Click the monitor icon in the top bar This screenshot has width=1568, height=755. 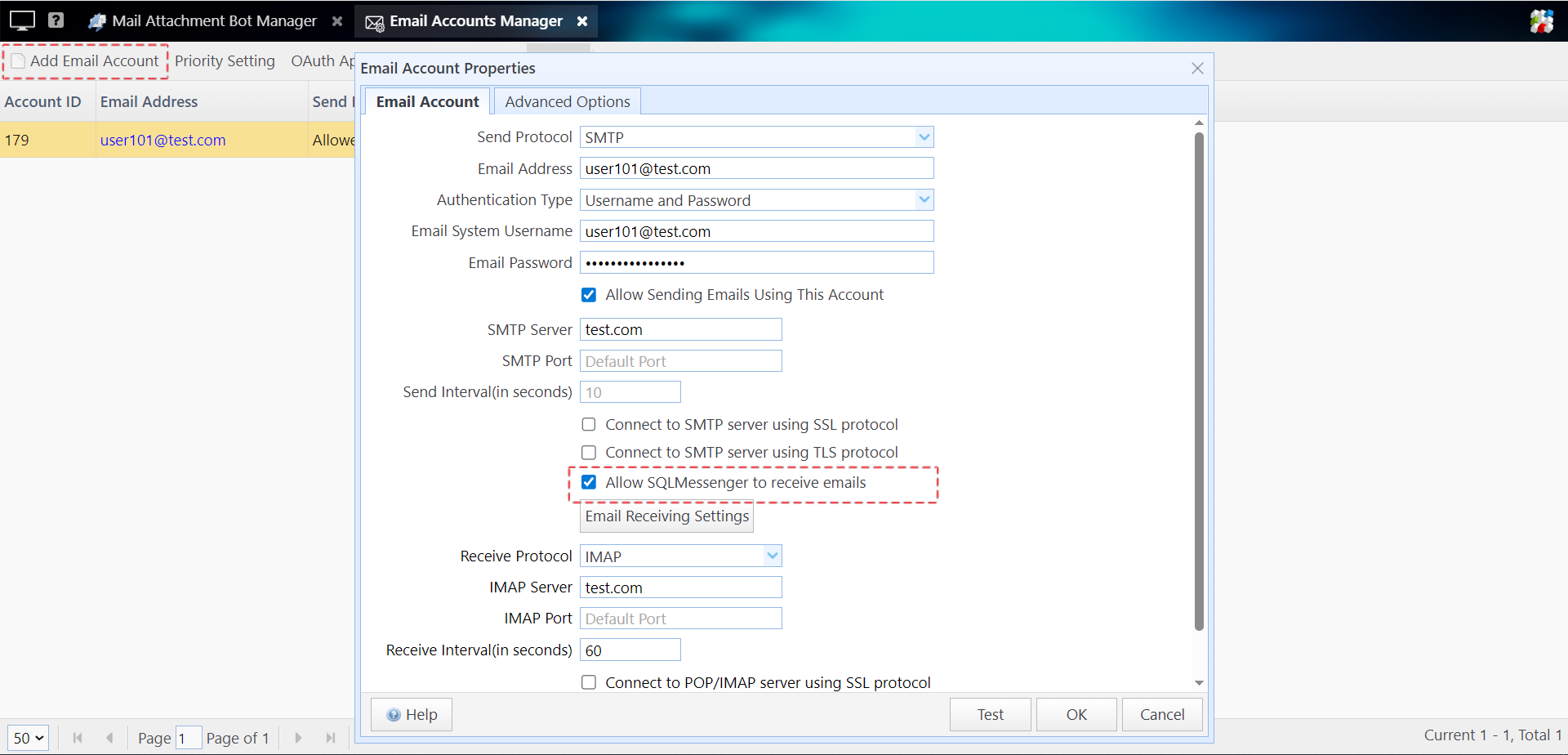coord(22,20)
